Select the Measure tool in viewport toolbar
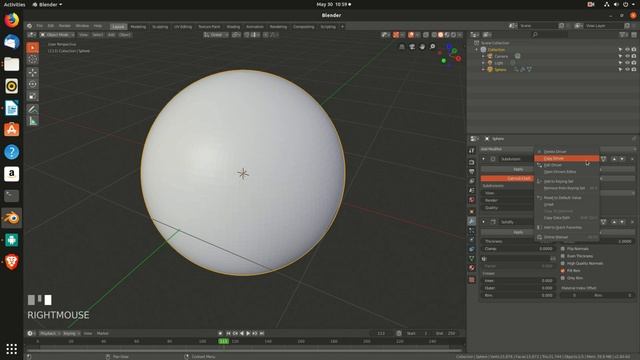This screenshot has height=360, width=640. click(33, 121)
